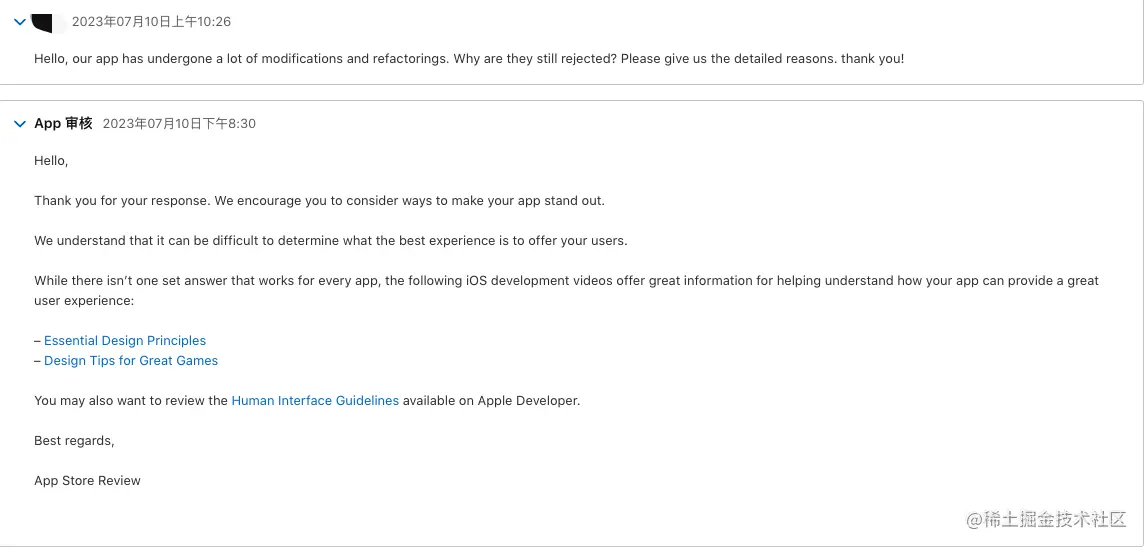Screen dimensions: 1144x547
Task: Open Design Tips for Great Games link
Action: [x=131, y=360]
